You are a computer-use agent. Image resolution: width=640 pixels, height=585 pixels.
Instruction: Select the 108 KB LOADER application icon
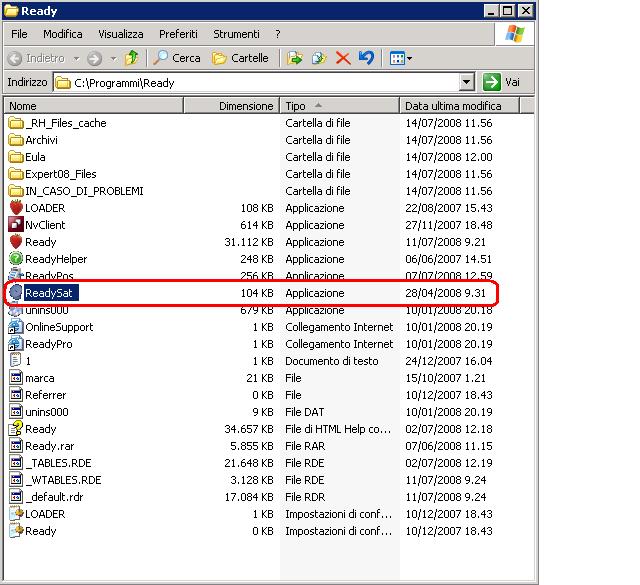tap(16, 208)
